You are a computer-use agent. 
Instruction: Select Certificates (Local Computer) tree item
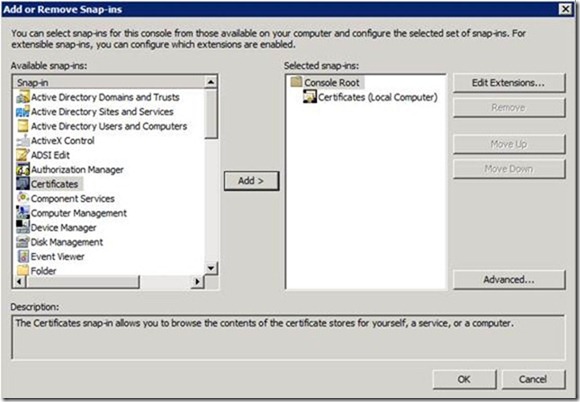[378, 97]
